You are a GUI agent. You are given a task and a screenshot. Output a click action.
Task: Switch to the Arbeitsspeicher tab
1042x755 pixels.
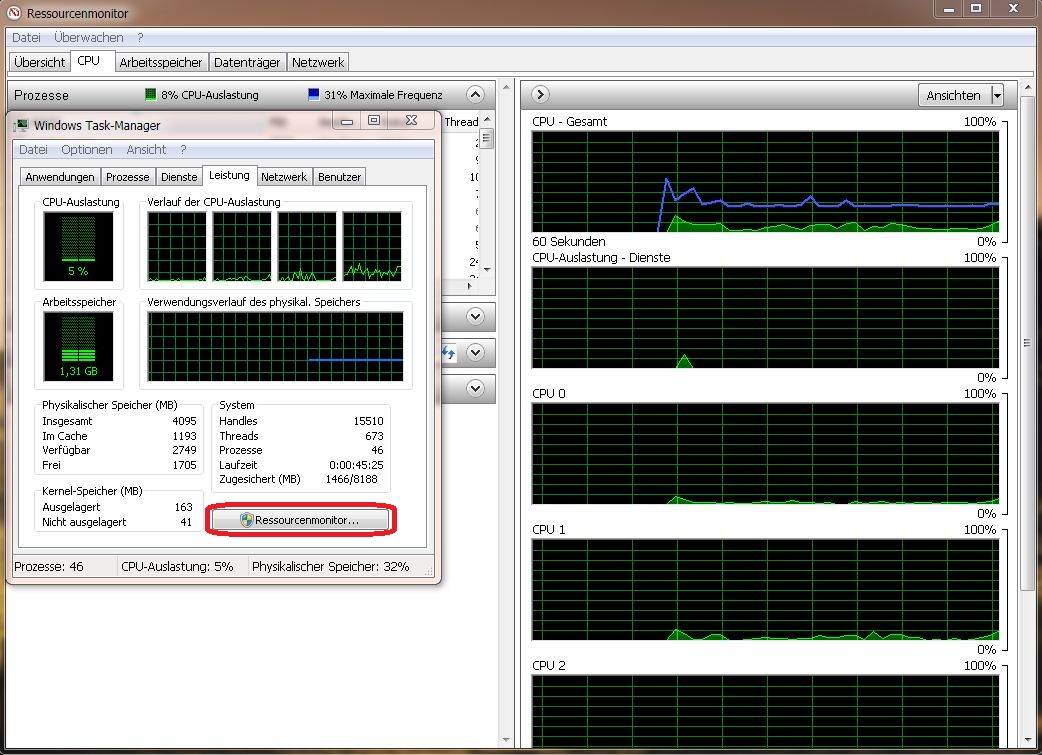coord(161,62)
